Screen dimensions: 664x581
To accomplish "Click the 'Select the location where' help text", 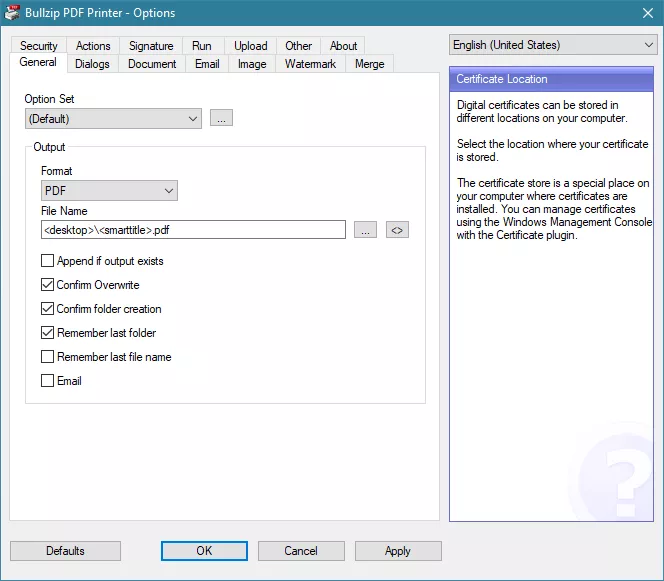I will tap(552, 150).
